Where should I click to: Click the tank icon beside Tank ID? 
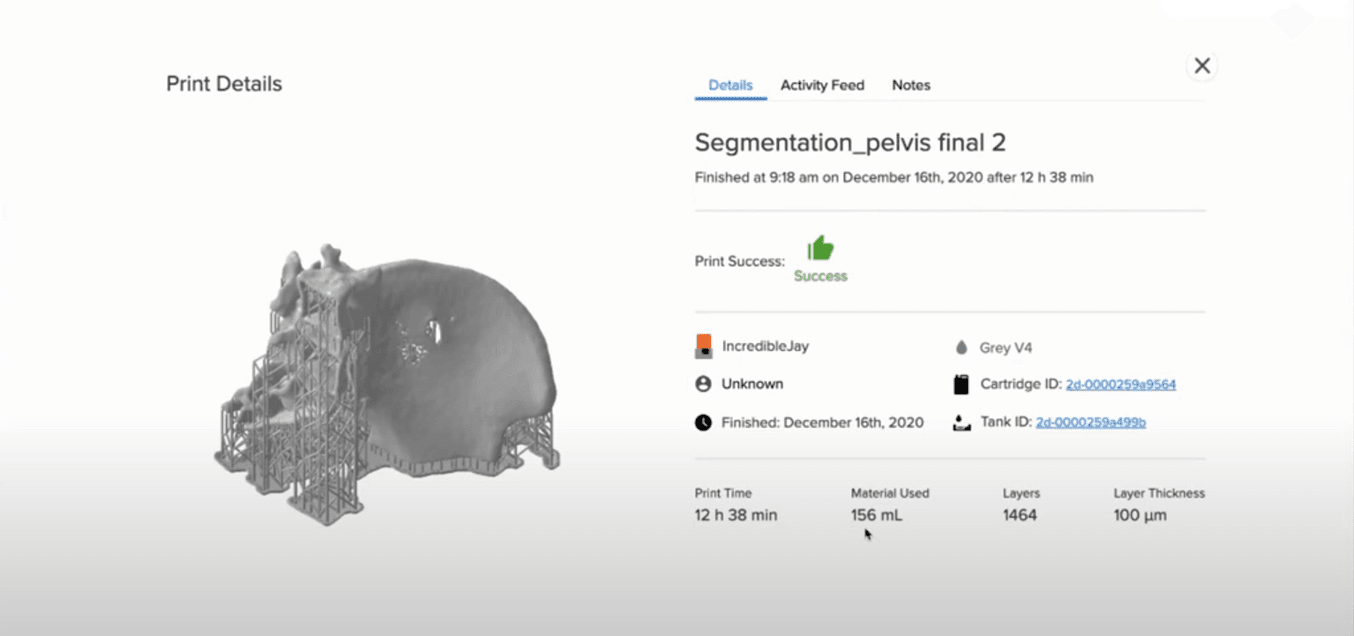click(961, 422)
